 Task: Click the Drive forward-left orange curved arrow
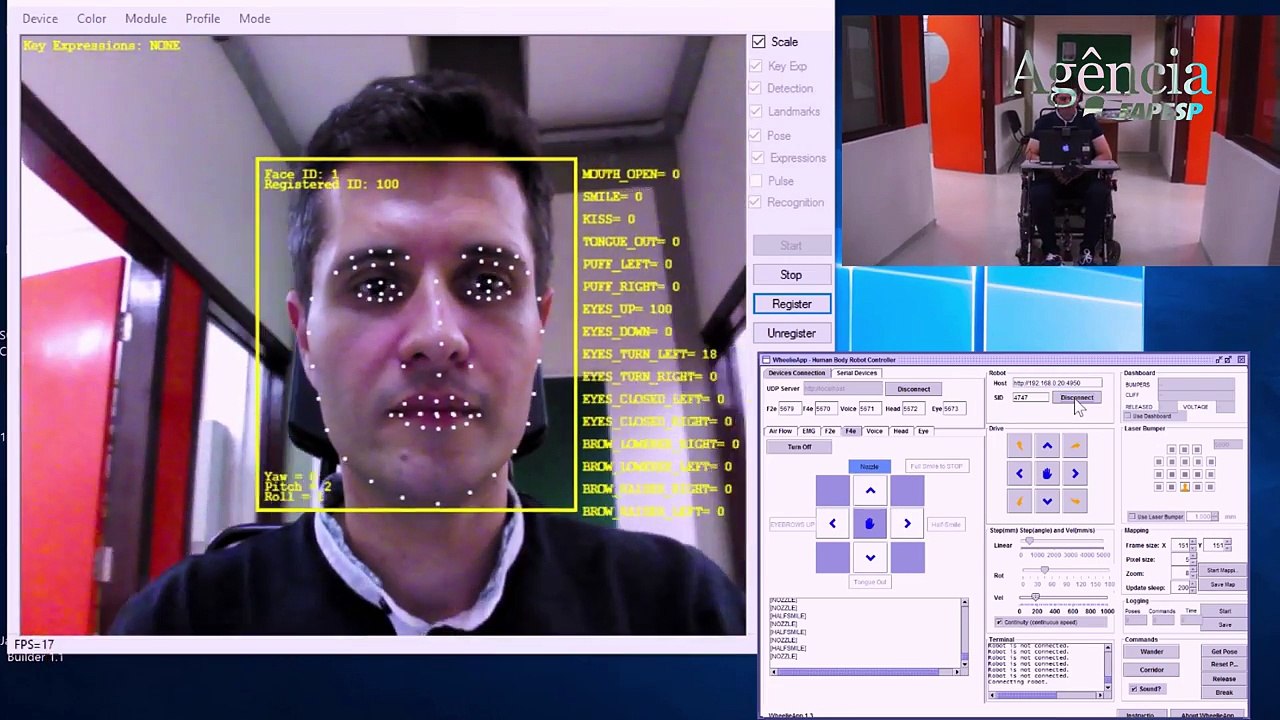click(1019, 446)
